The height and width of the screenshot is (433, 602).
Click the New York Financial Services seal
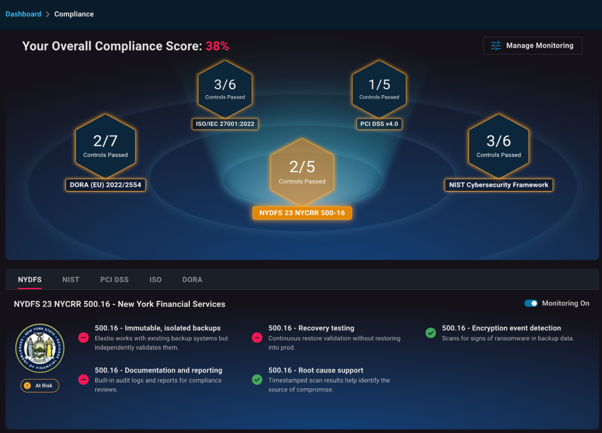(40, 348)
